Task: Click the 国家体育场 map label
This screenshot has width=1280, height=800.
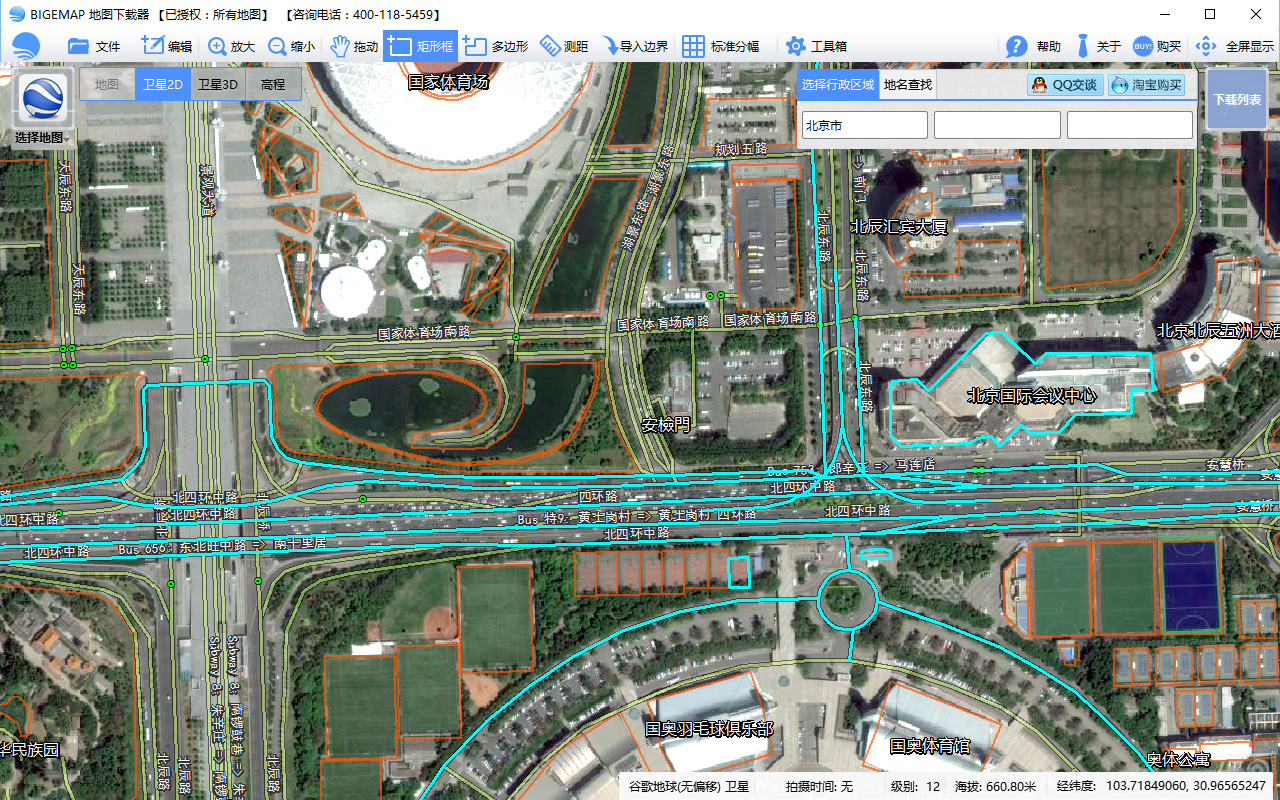Action: pos(448,81)
